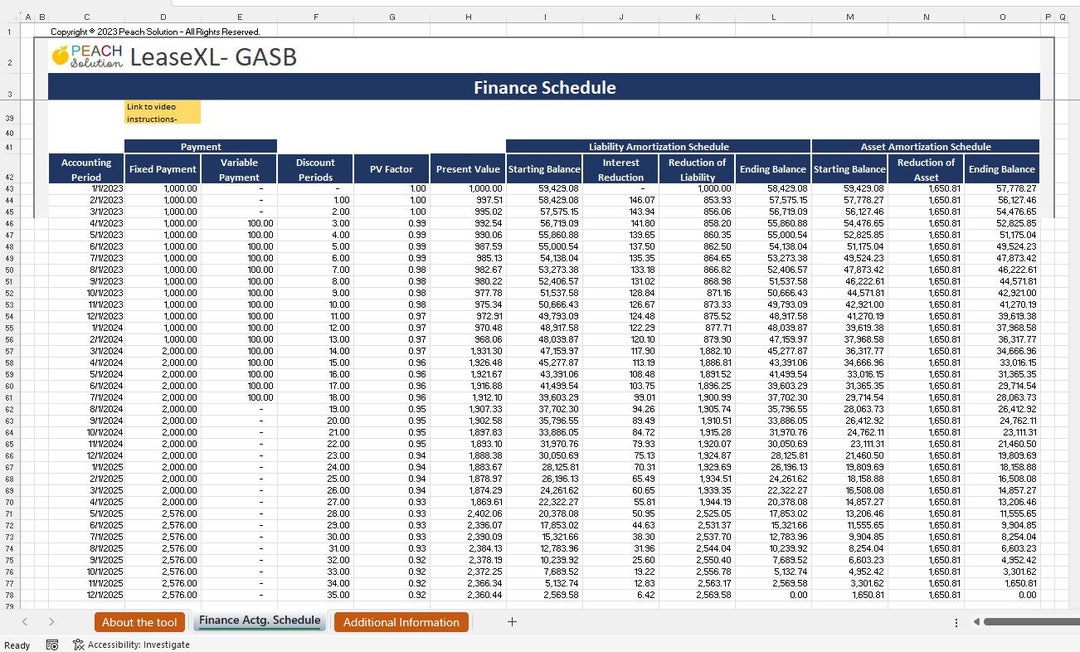
Task: Click the Finance Schedule title cell
Action: [544, 88]
